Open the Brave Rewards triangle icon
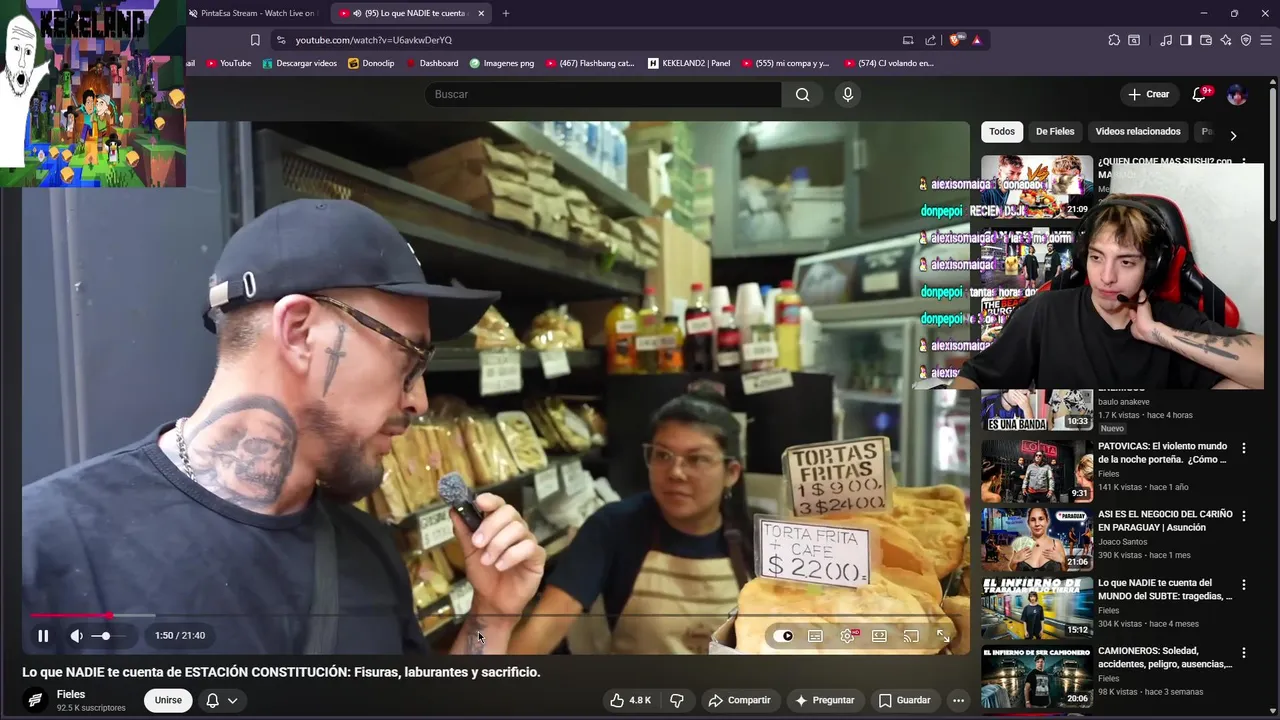Screen dimensions: 1280x720 pyautogui.click(x=977, y=40)
